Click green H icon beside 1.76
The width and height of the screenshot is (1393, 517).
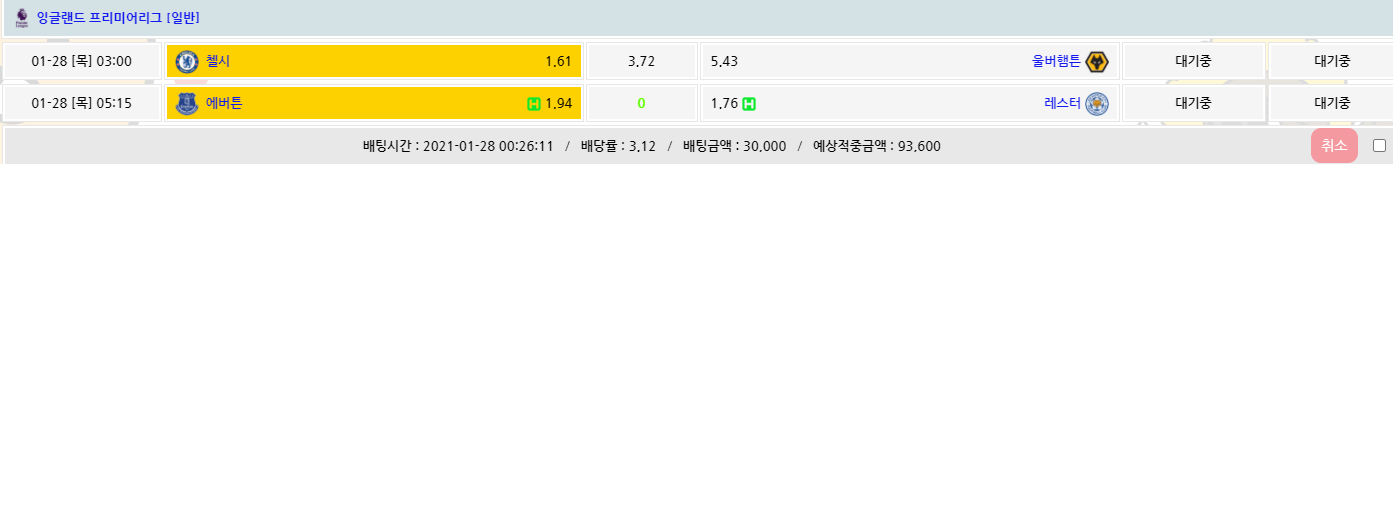[x=749, y=104]
